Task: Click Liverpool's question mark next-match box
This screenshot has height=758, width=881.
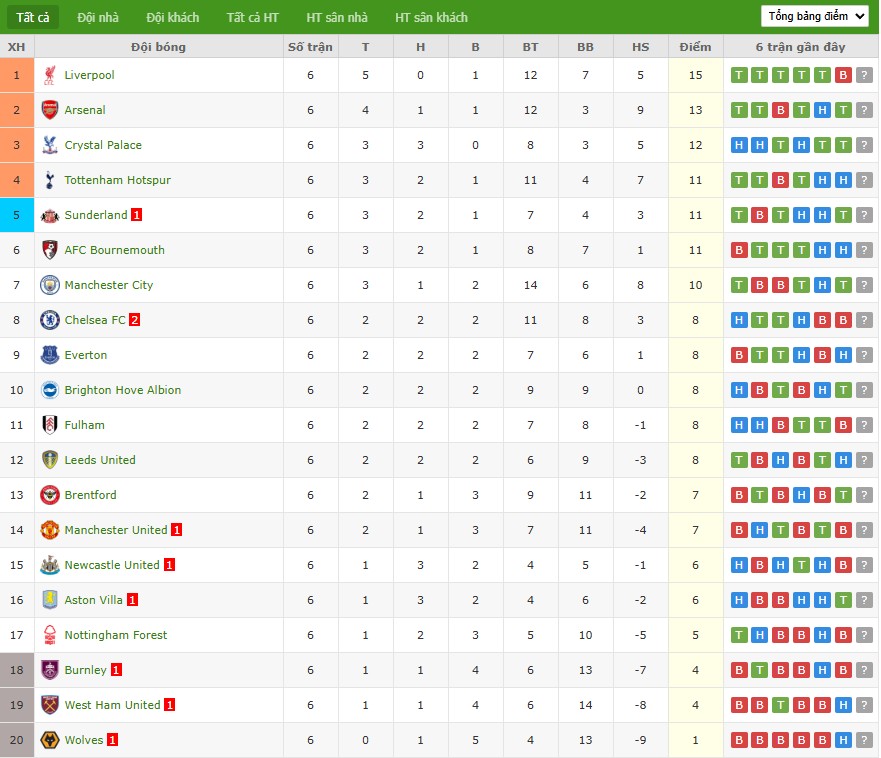Action: point(864,75)
